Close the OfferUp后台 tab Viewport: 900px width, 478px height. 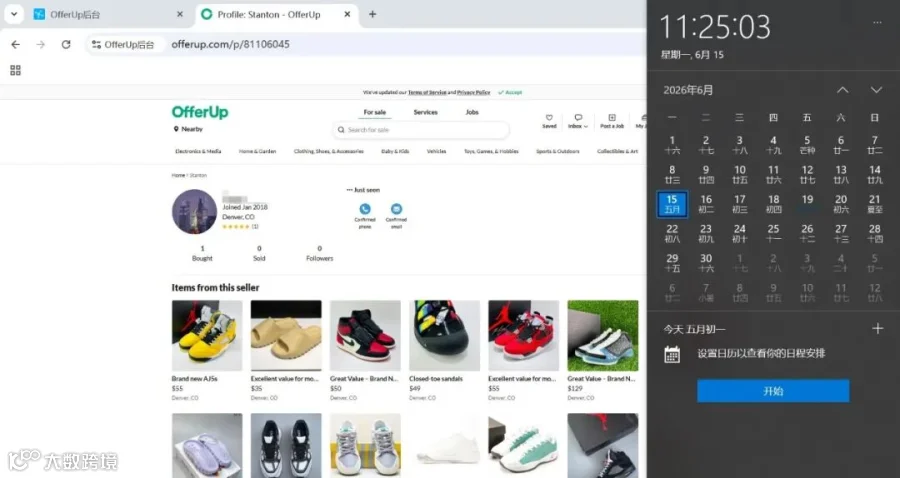[x=180, y=14]
